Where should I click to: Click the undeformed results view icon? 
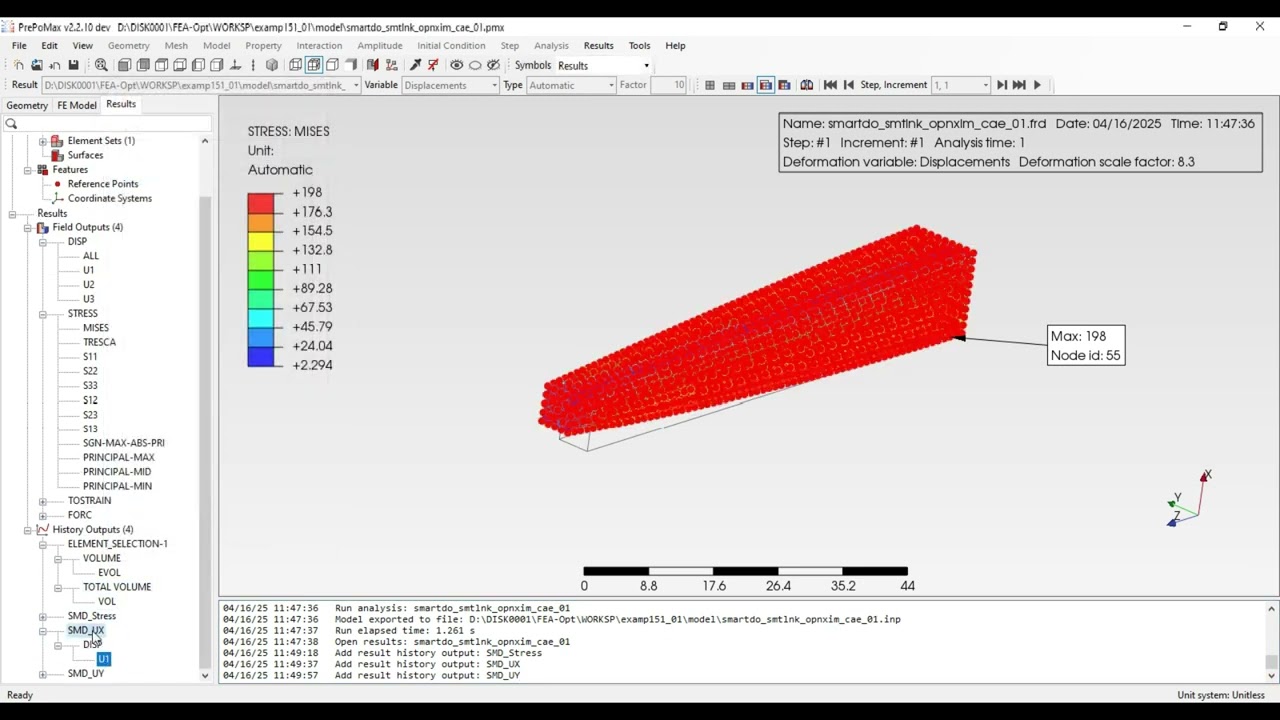[710, 85]
